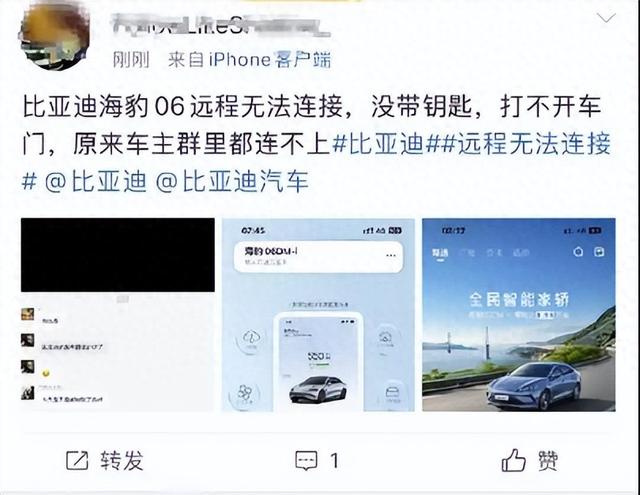Image resolution: width=640 pixels, height=495 pixels.
Task: Tap the comment count number 1
Action: pos(334,461)
